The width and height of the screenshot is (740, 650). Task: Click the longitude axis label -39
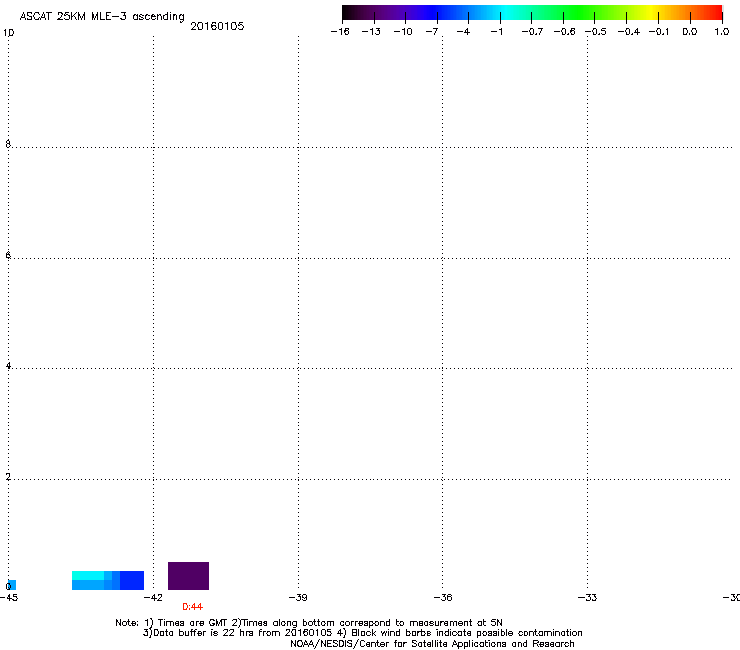click(x=298, y=598)
